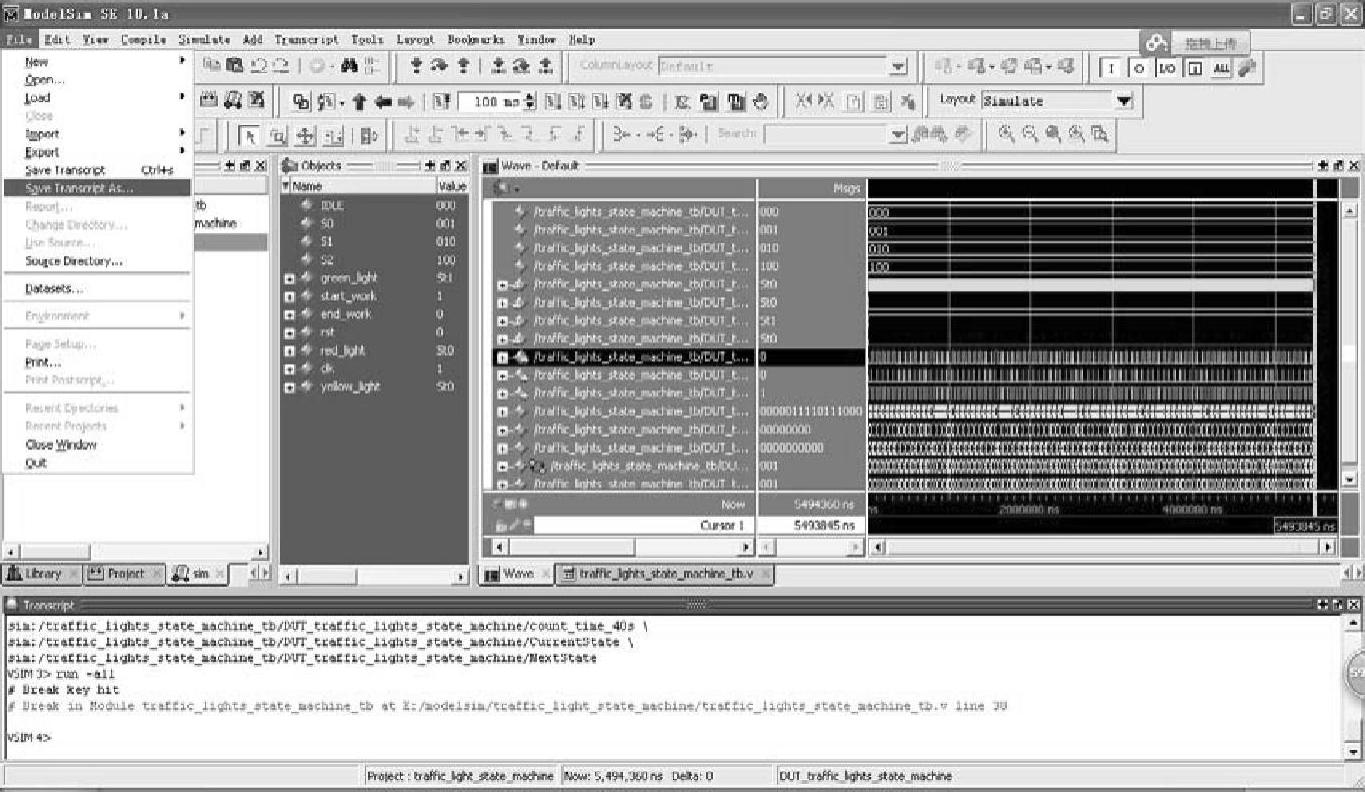Expand yellow_light in the Objects panel
The width and height of the screenshot is (1365, 792).
point(289,387)
